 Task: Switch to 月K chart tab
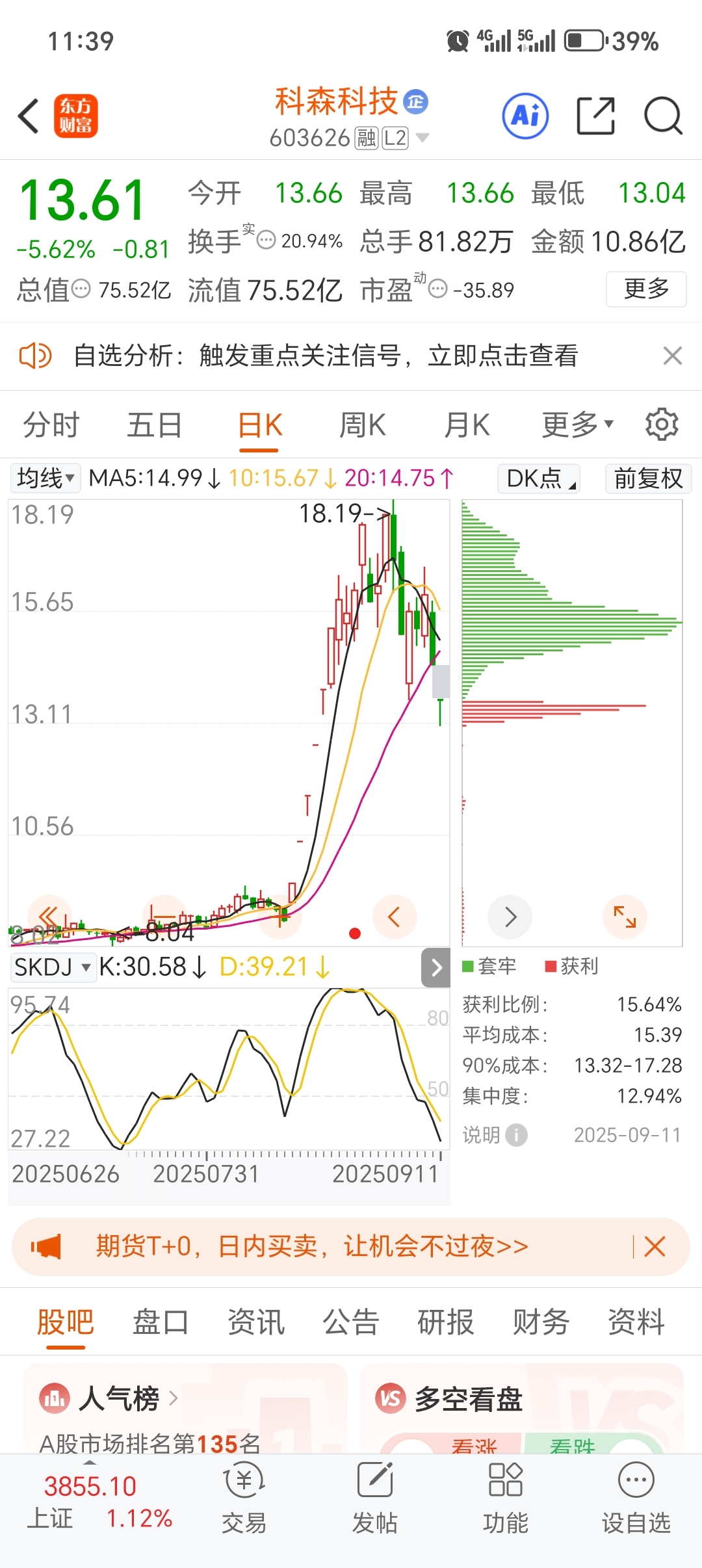click(467, 425)
